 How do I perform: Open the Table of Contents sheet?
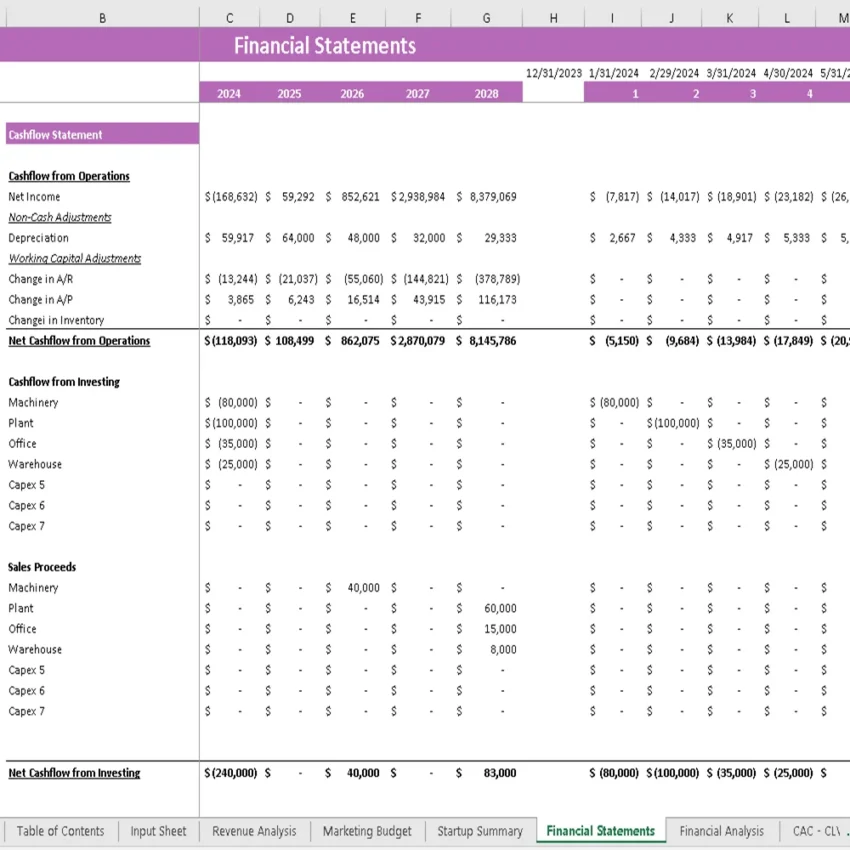[60, 831]
